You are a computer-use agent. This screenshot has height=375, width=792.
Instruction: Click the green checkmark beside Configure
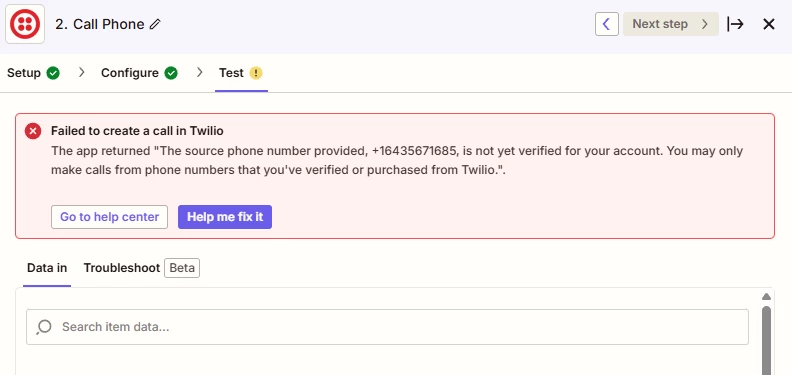171,73
